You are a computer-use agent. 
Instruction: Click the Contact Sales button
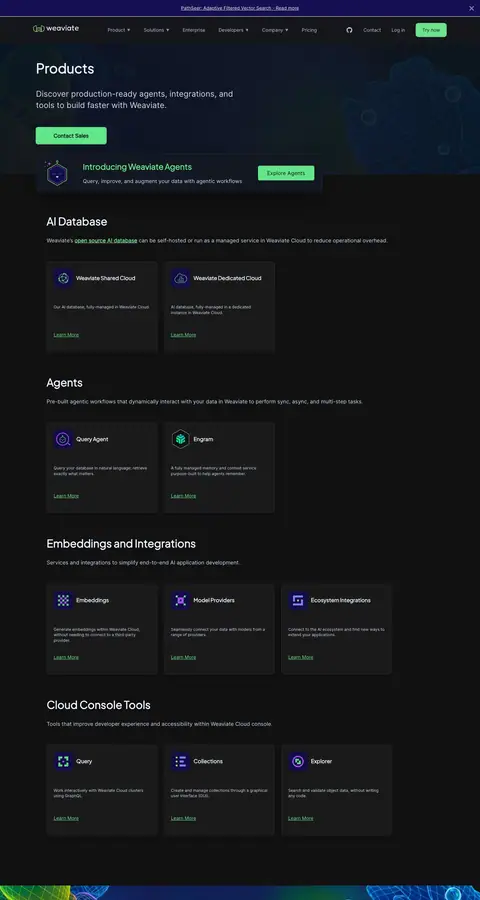[71, 136]
